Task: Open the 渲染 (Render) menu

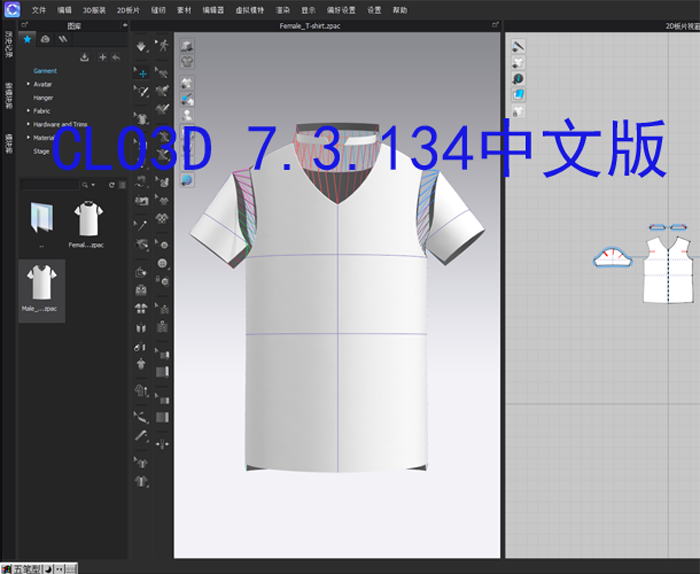Action: click(283, 10)
